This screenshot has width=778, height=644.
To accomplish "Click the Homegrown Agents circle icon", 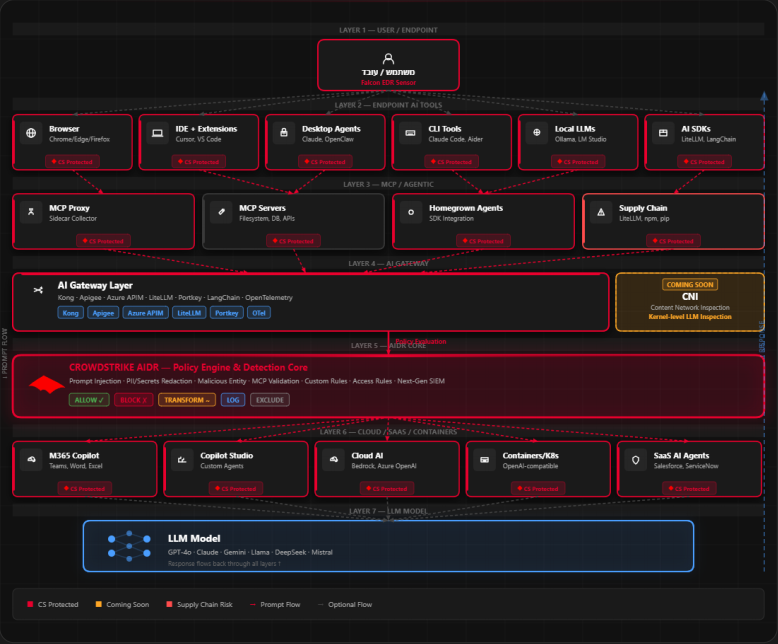I will (x=411, y=212).
